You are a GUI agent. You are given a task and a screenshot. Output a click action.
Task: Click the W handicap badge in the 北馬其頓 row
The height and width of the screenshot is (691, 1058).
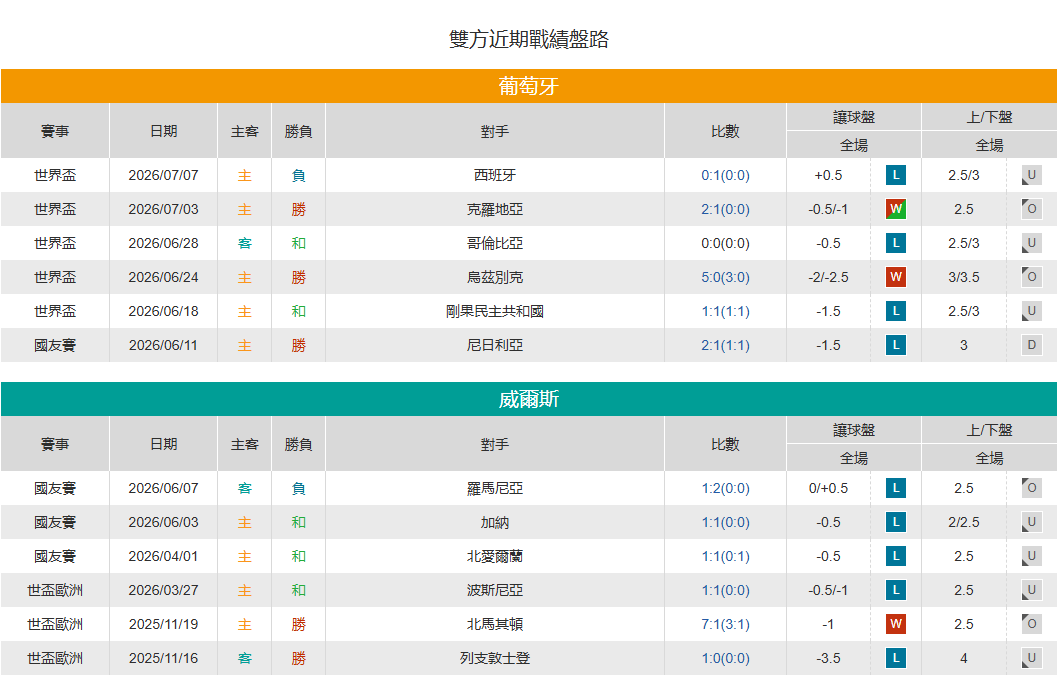(x=895, y=624)
